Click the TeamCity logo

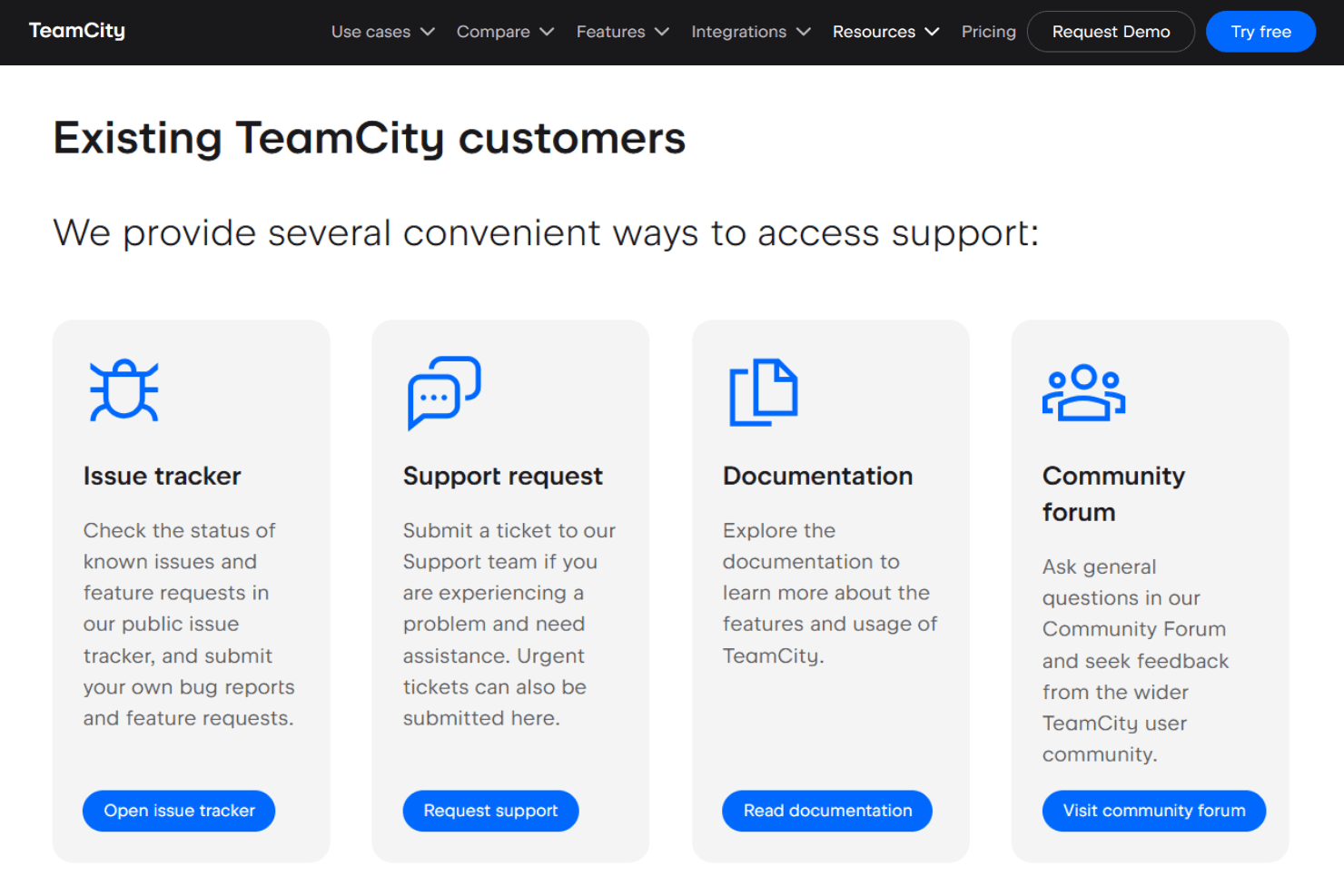tap(77, 31)
